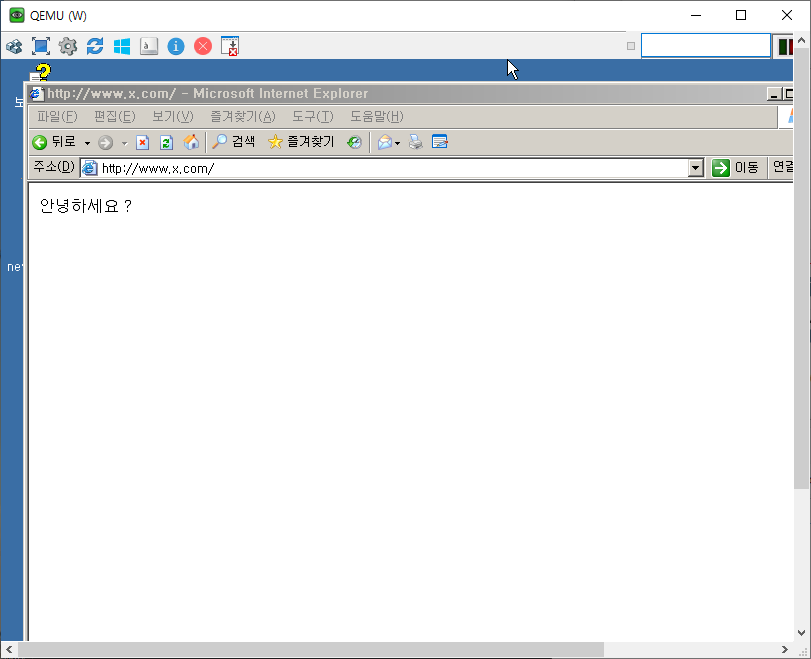The width and height of the screenshot is (811, 659).
Task: Open the 즐겨찾기 star toolbar button
Action: point(301,141)
